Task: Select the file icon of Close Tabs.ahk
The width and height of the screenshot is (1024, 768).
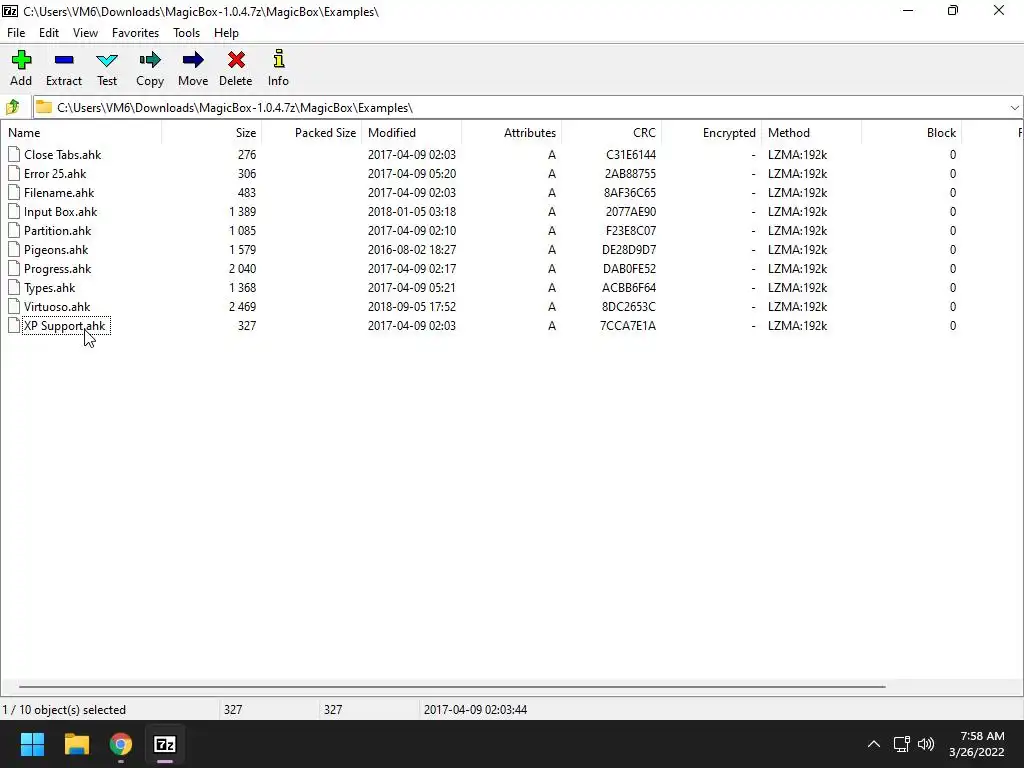Action: [x=14, y=154]
